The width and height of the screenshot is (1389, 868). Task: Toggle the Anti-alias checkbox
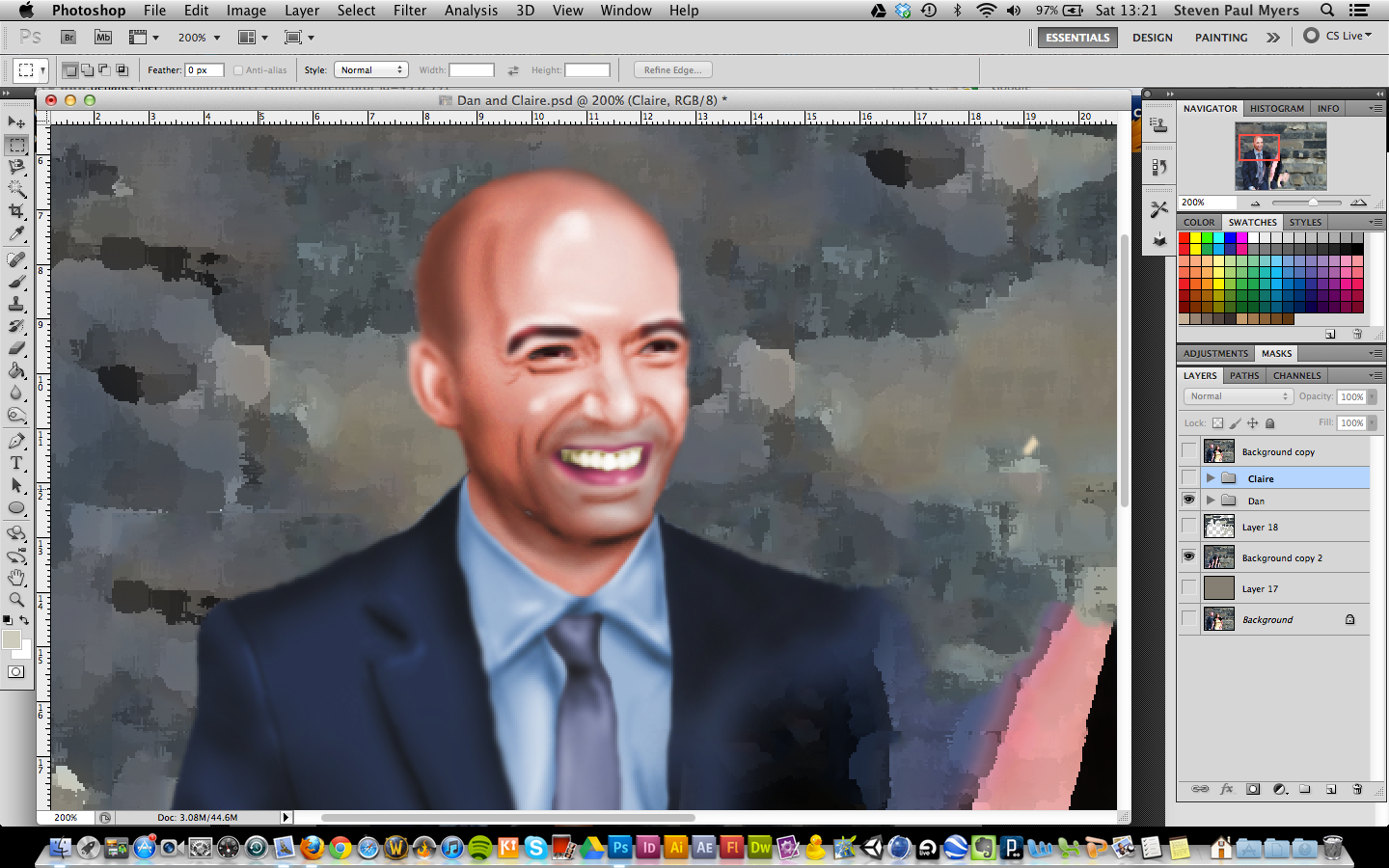238,70
